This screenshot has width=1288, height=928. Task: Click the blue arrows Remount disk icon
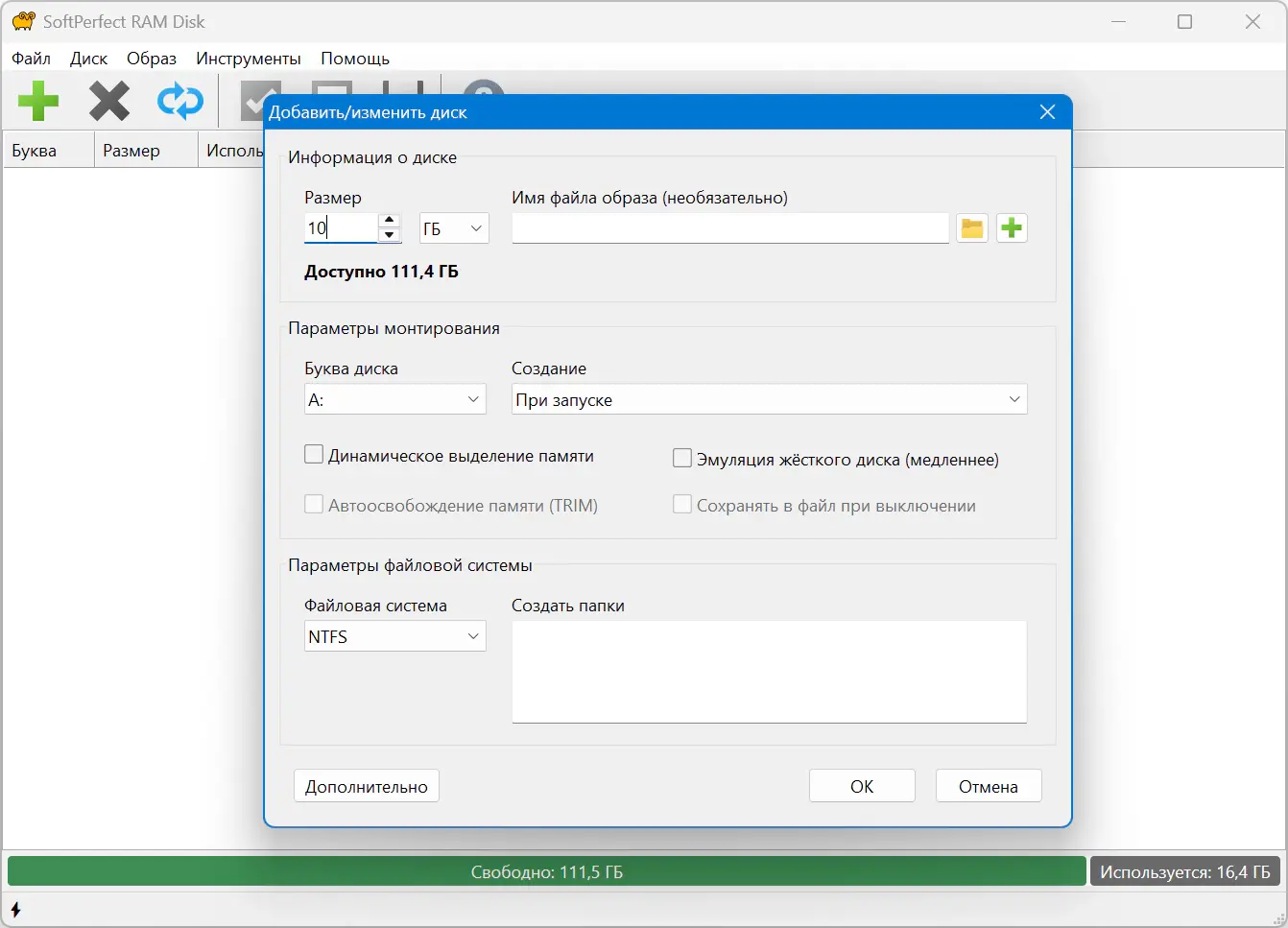[180, 101]
